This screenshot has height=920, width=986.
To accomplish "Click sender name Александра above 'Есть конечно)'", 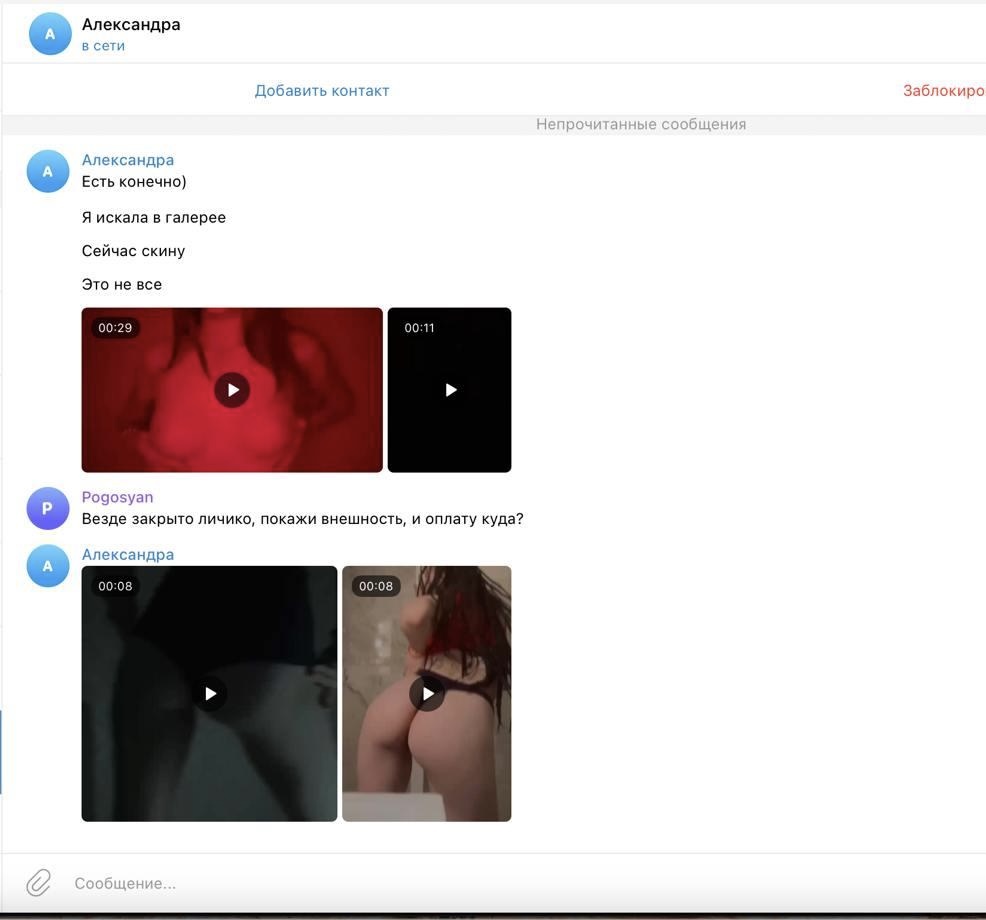I will 128,160.
